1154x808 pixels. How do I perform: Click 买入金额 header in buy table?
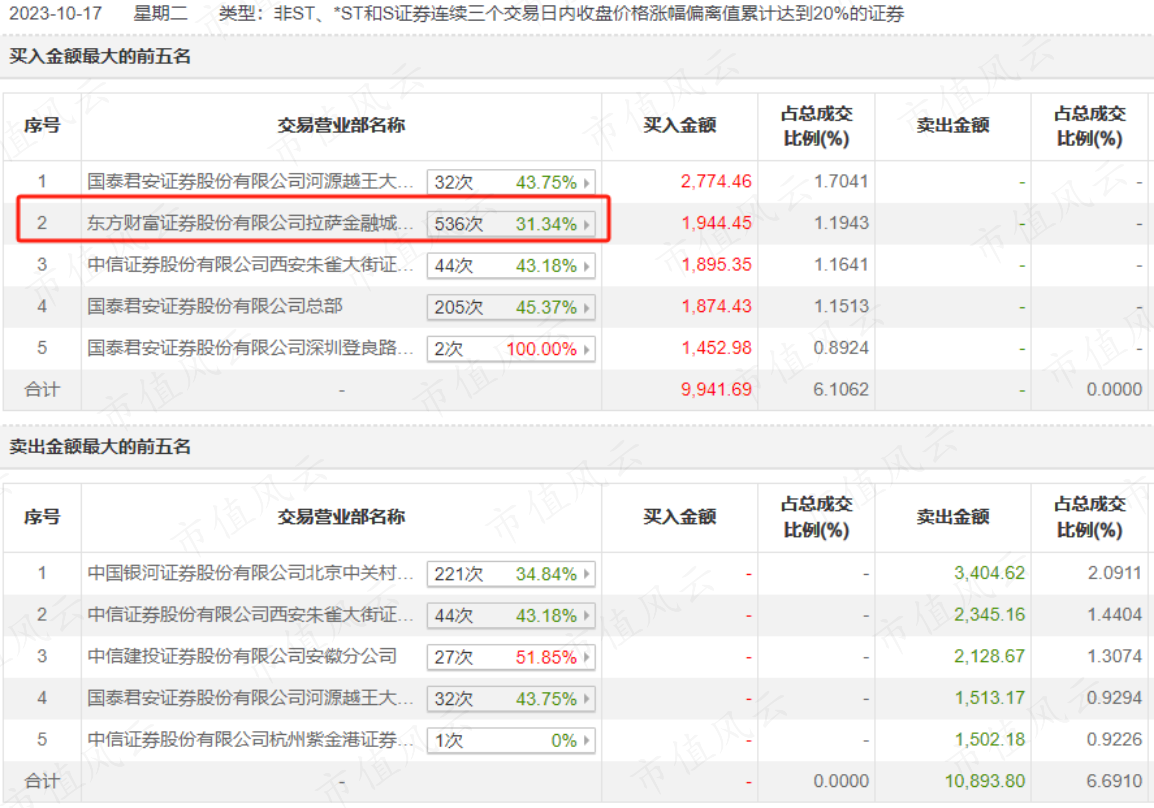pos(679,125)
